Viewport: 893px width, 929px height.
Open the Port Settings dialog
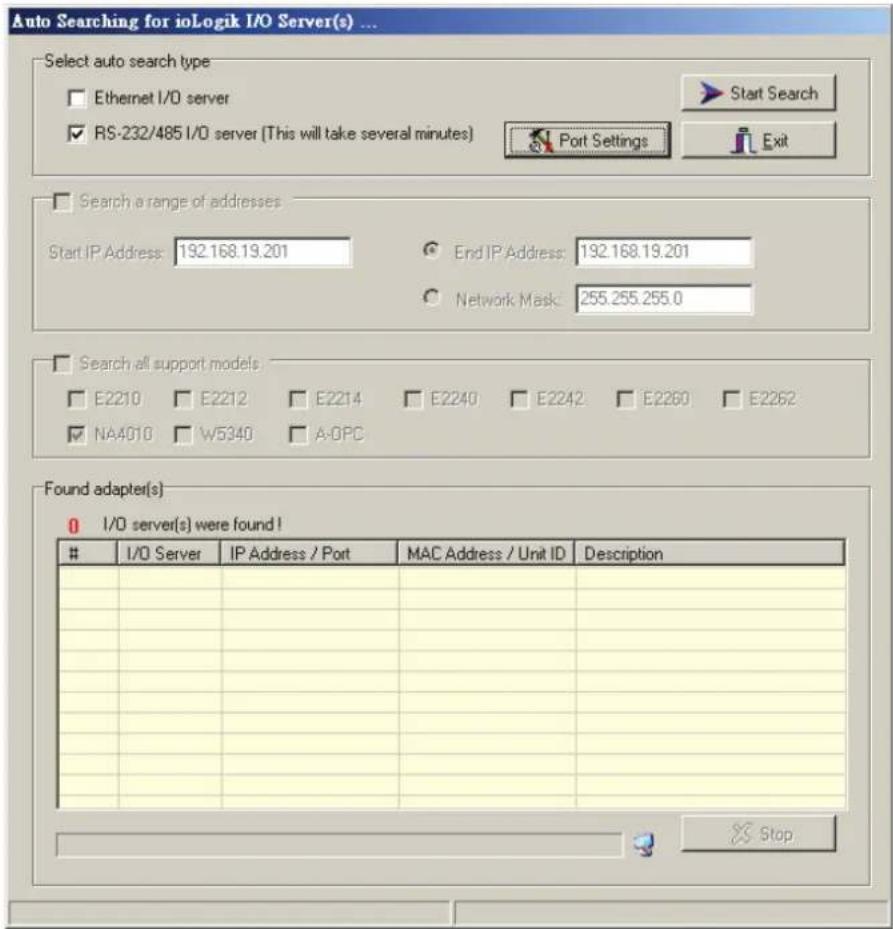coord(587,140)
